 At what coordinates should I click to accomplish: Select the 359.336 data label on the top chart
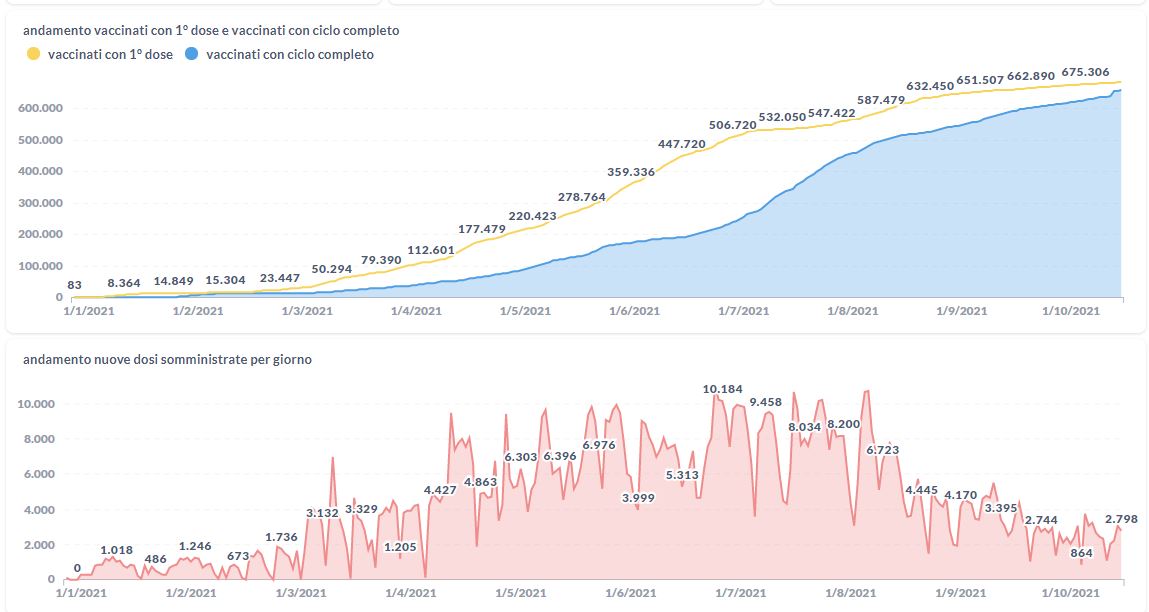(x=631, y=172)
